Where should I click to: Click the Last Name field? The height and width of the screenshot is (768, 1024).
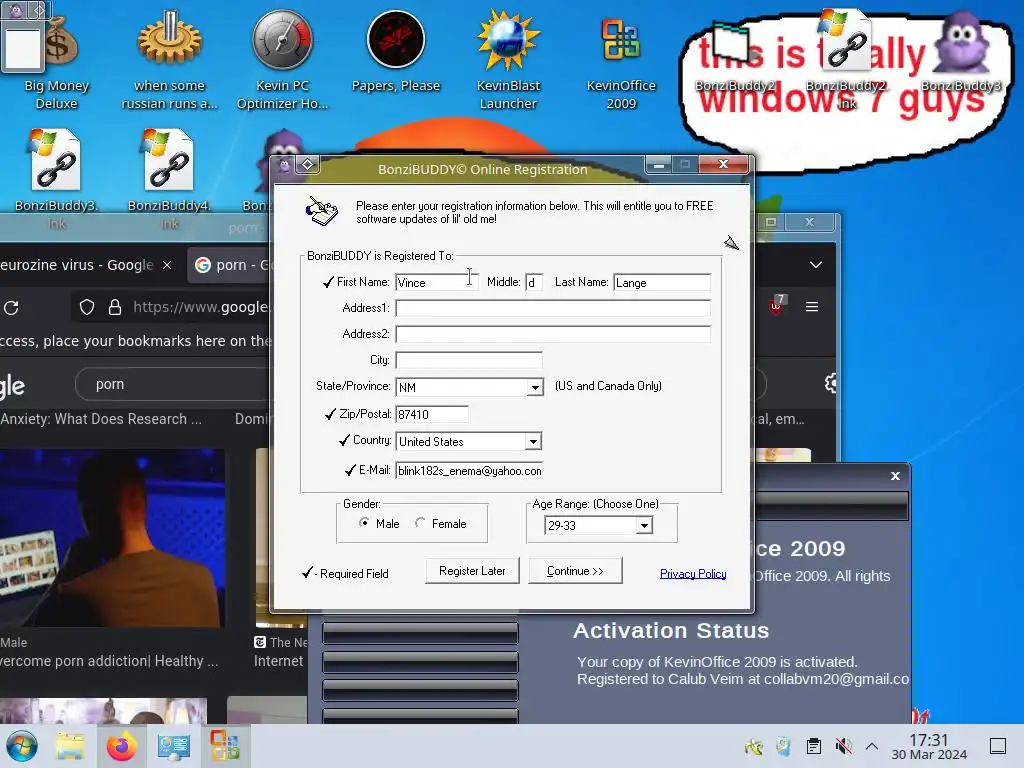(x=662, y=282)
